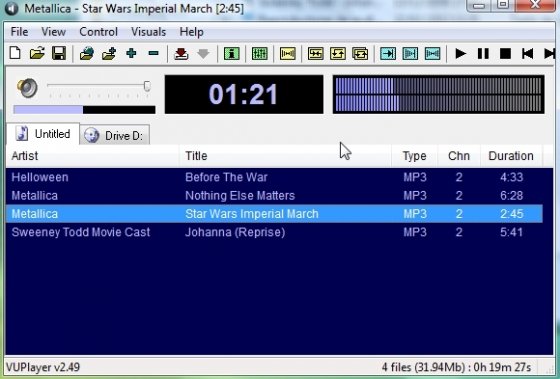Click the VU meter display
560x379 pixels.
pyautogui.click(x=439, y=94)
